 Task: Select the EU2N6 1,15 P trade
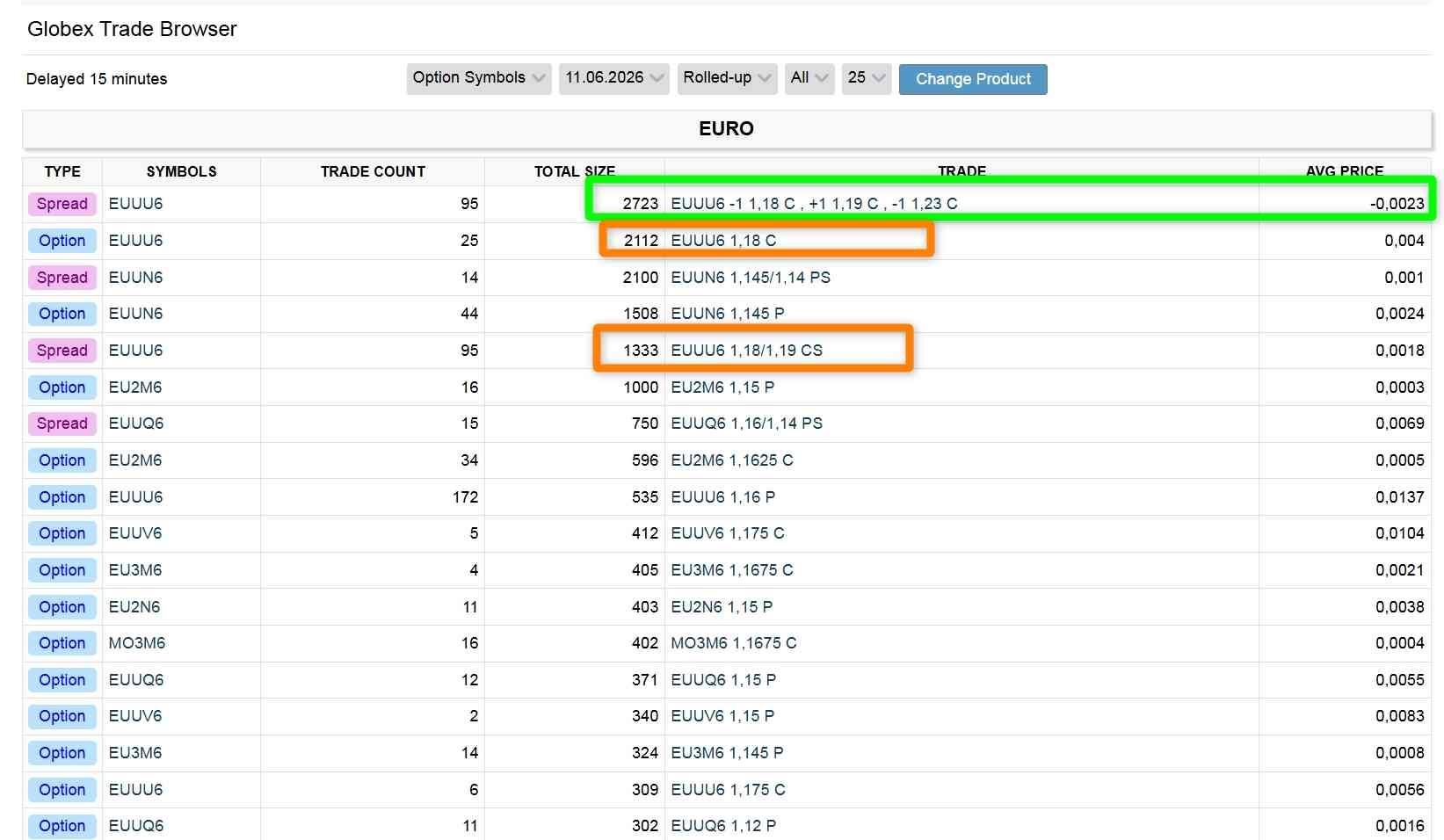pos(722,607)
